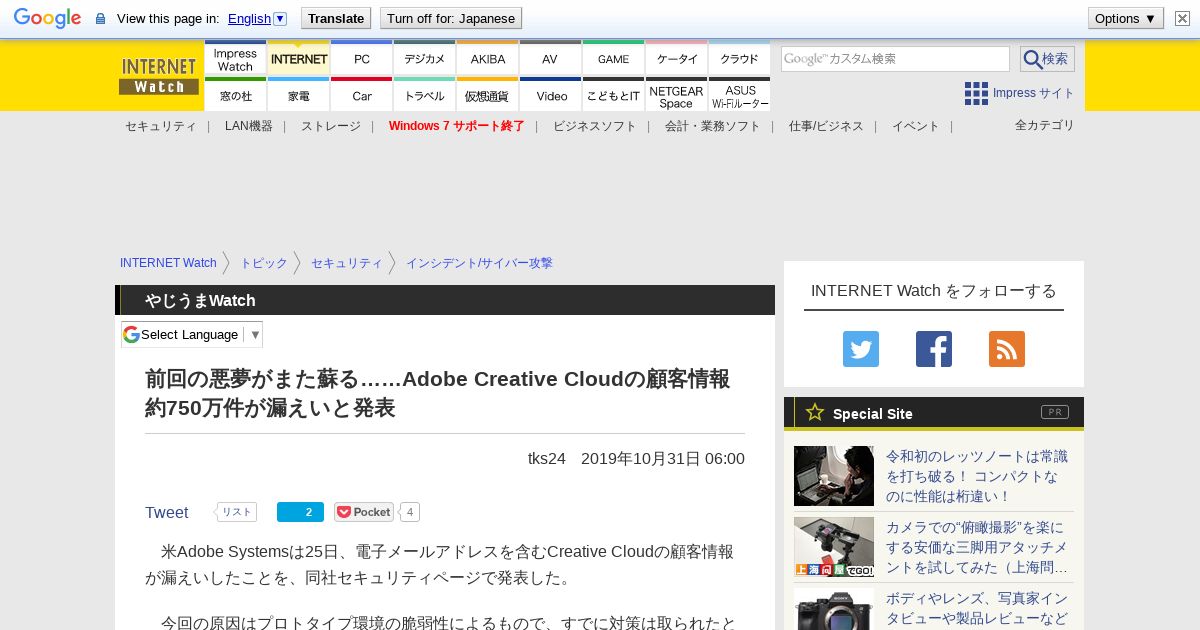Click the PR badge
Viewport: 1200px width, 630px height.
(x=1055, y=412)
